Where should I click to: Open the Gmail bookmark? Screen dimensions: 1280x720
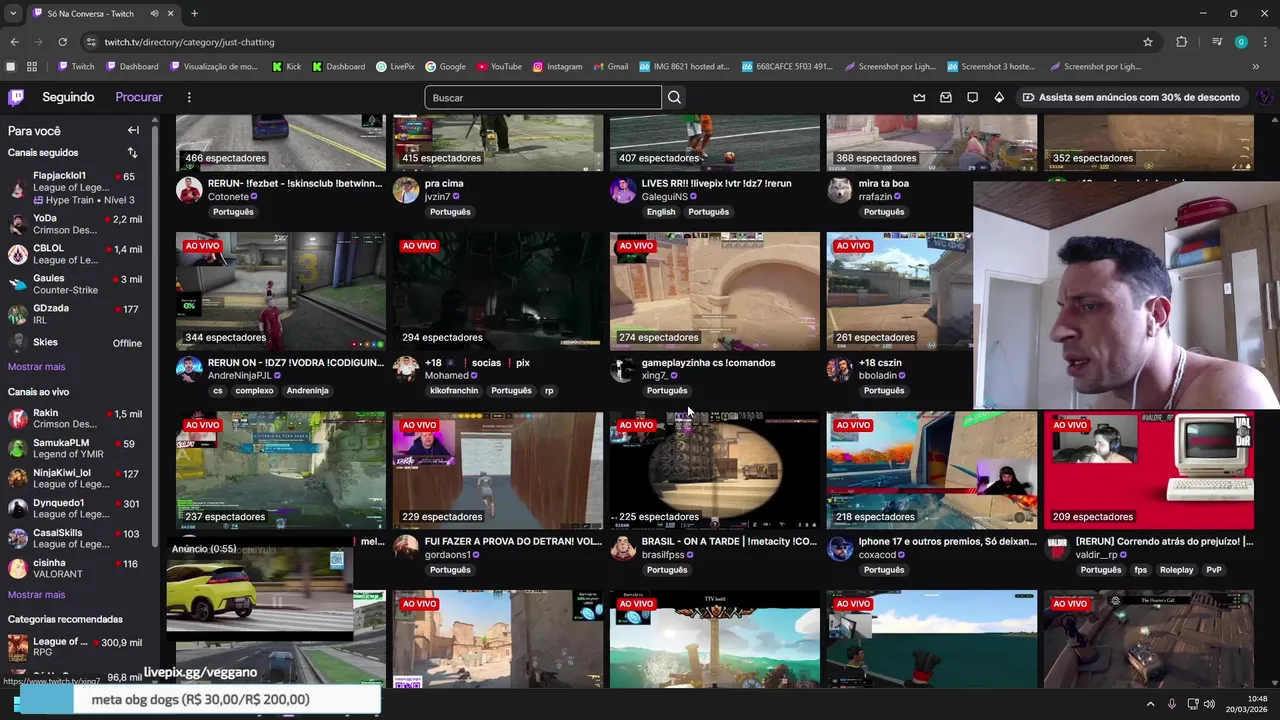tap(610, 67)
